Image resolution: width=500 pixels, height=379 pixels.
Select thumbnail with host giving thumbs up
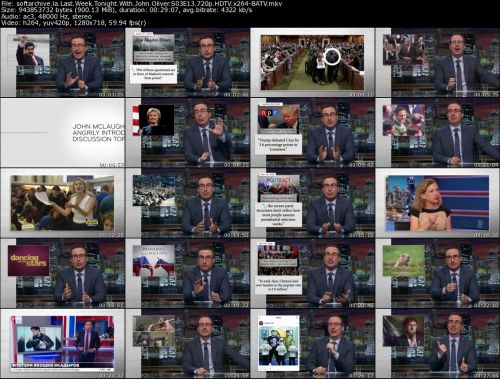coord(437,343)
